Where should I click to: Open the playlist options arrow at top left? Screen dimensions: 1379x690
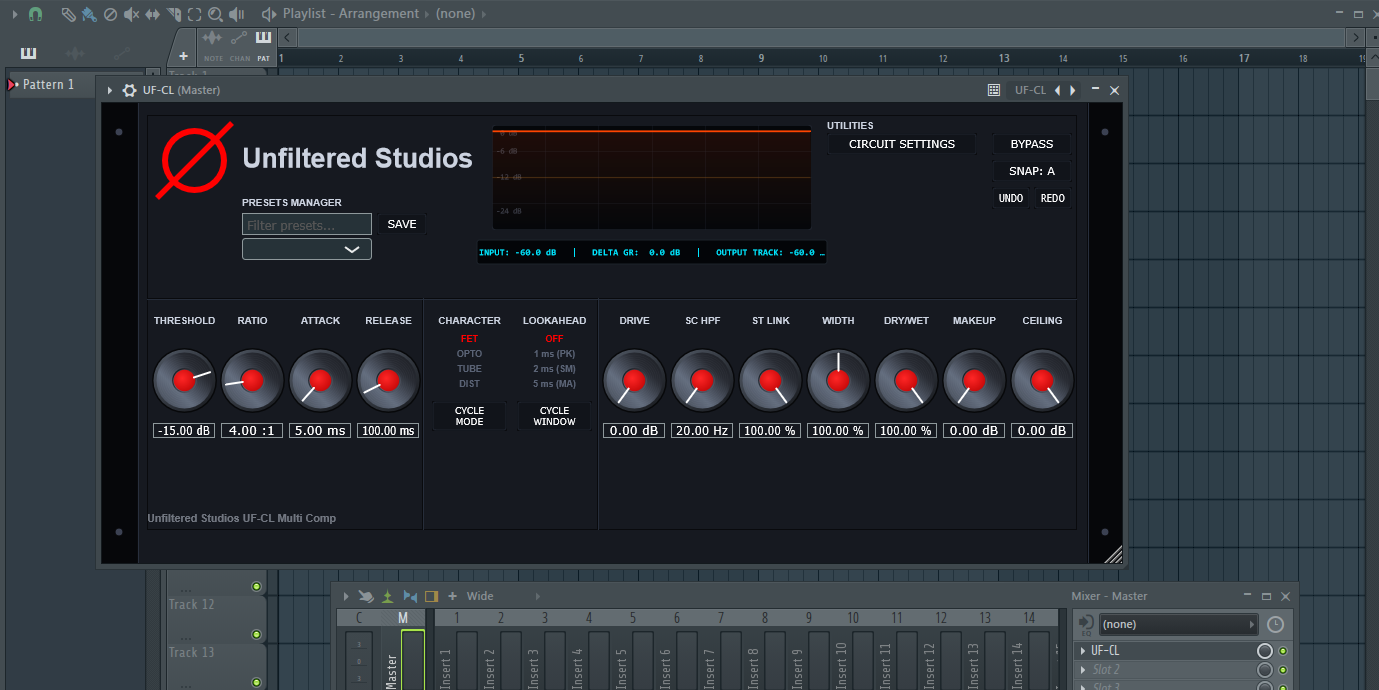[x=14, y=14]
